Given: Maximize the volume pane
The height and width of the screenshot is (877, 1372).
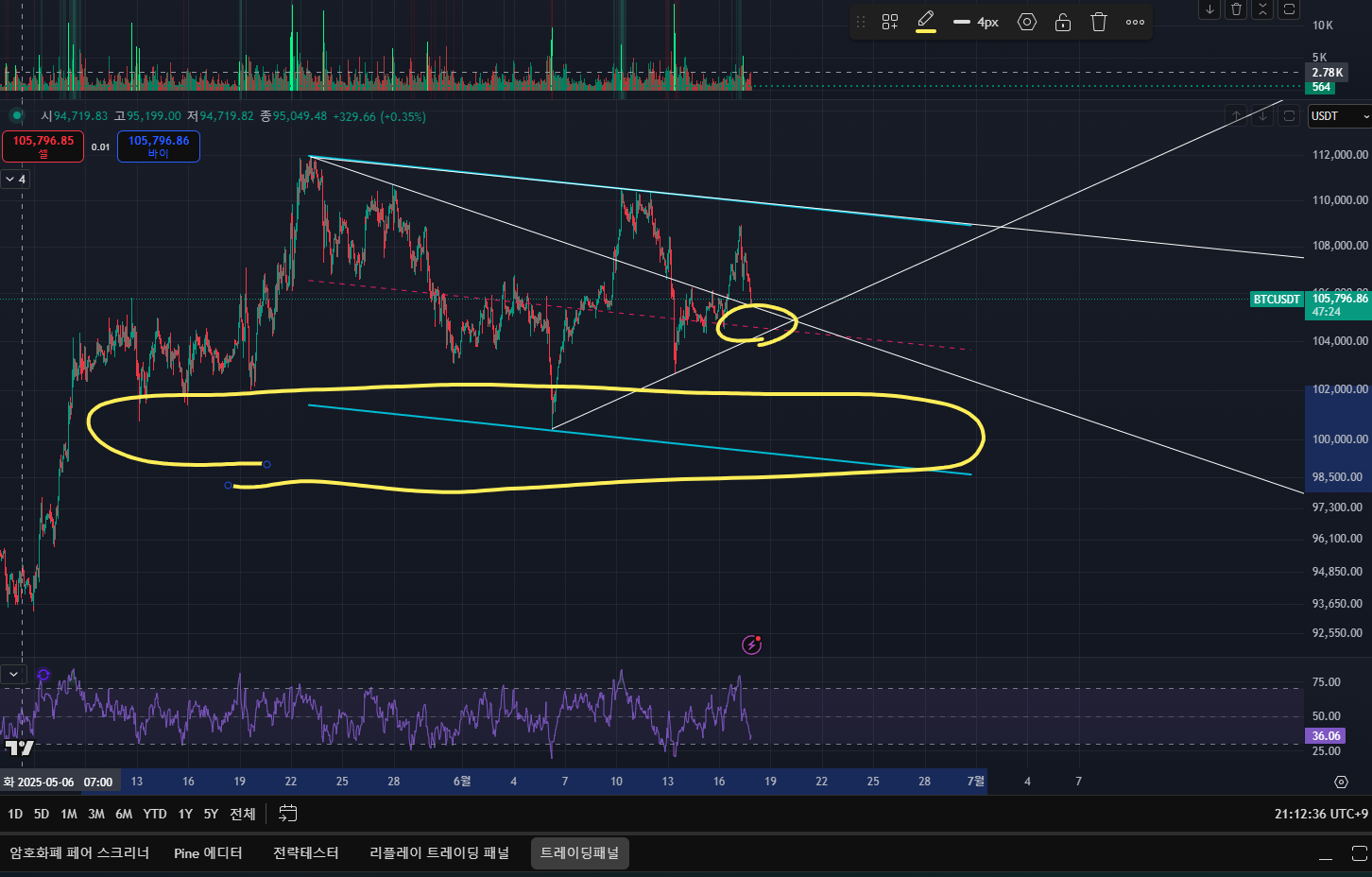Looking at the screenshot, I should (x=1289, y=9).
